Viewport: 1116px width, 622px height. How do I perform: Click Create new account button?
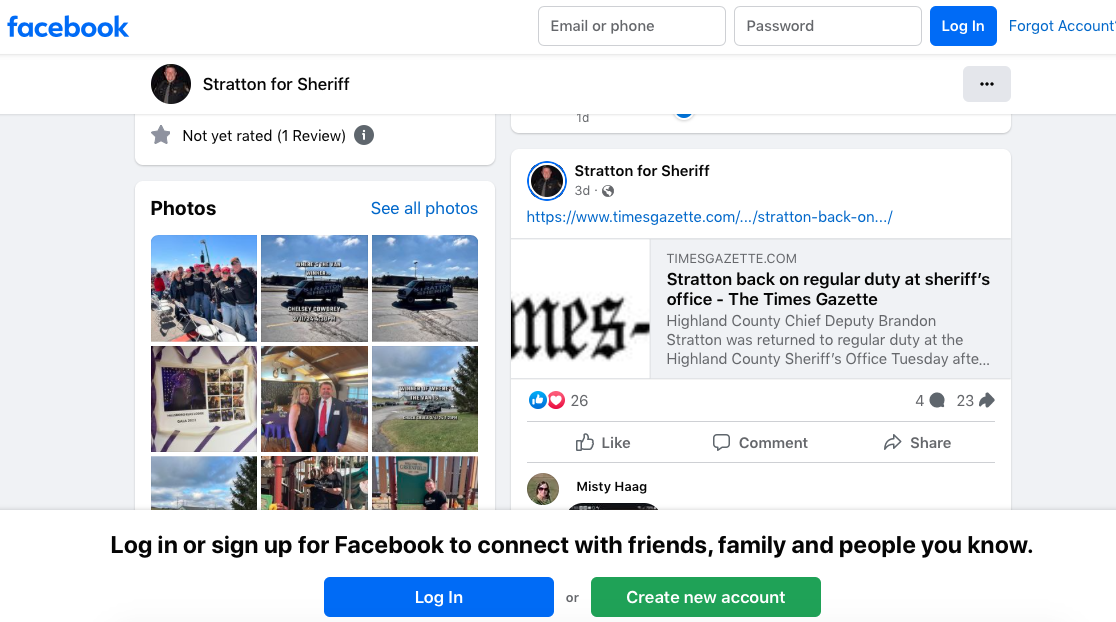(705, 597)
